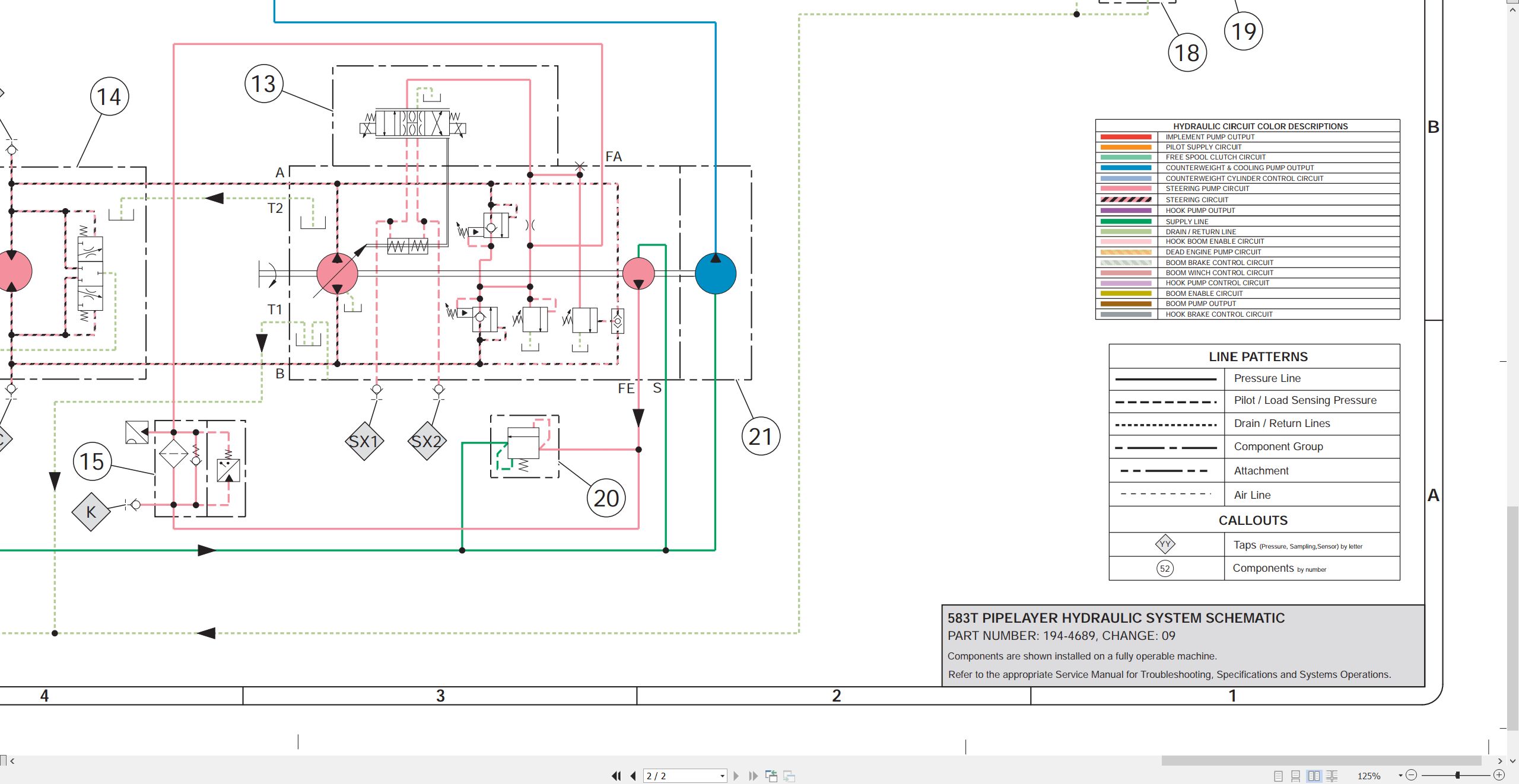1519x784 pixels.
Task: Click the T2 port label
Action: coord(275,208)
